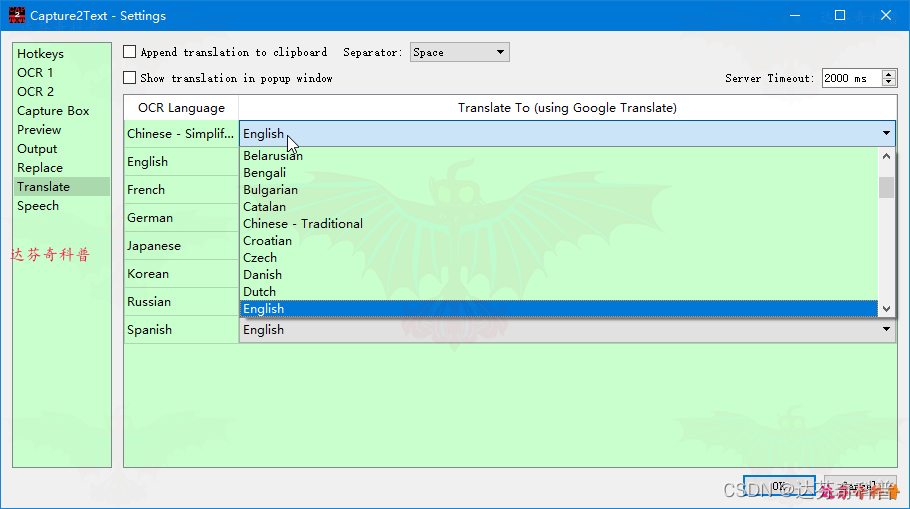This screenshot has width=910, height=509.
Task: Select the Spanish OCR language row
Action: point(180,330)
